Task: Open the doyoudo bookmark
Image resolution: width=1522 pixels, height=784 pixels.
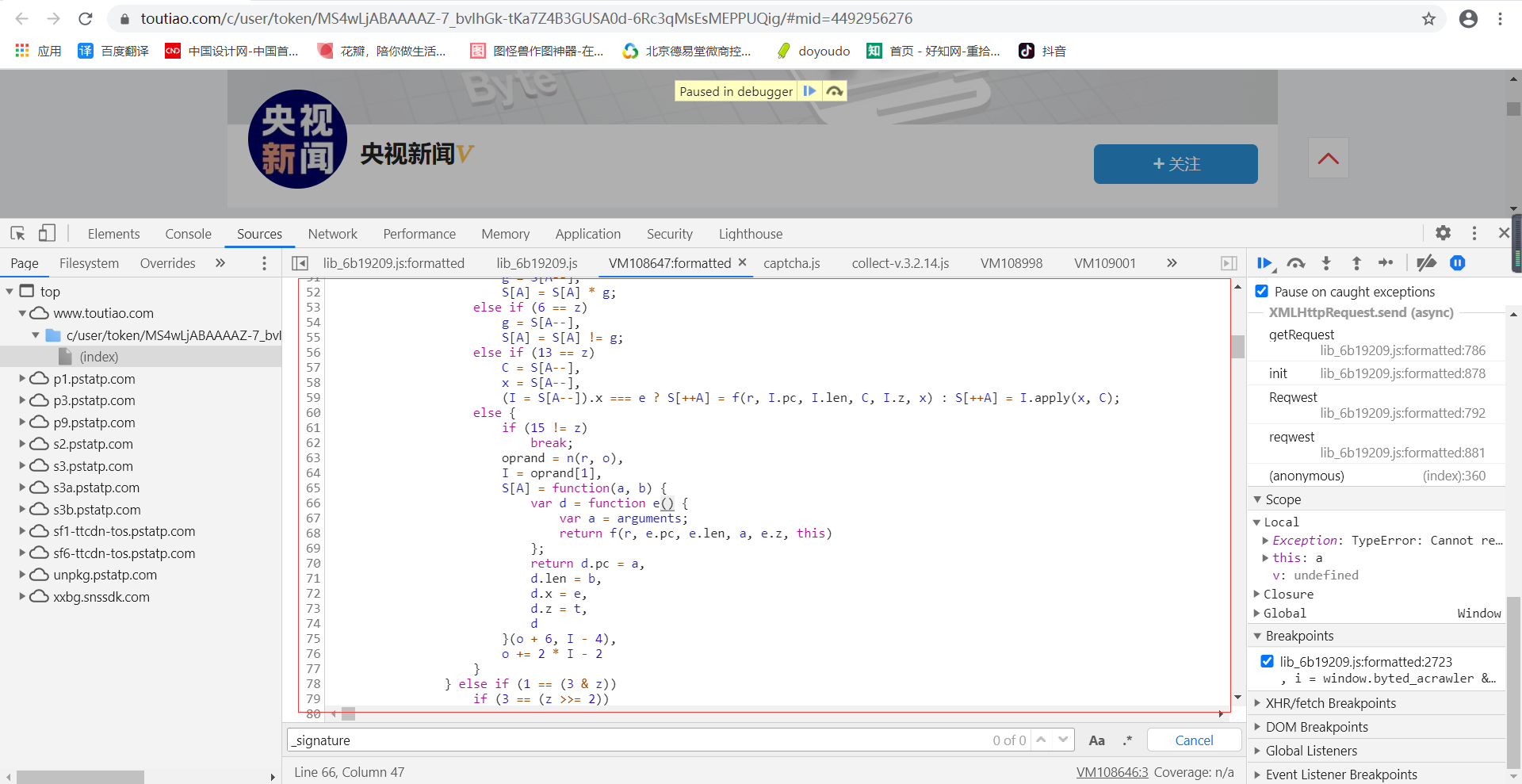Action: pyautogui.click(x=813, y=51)
